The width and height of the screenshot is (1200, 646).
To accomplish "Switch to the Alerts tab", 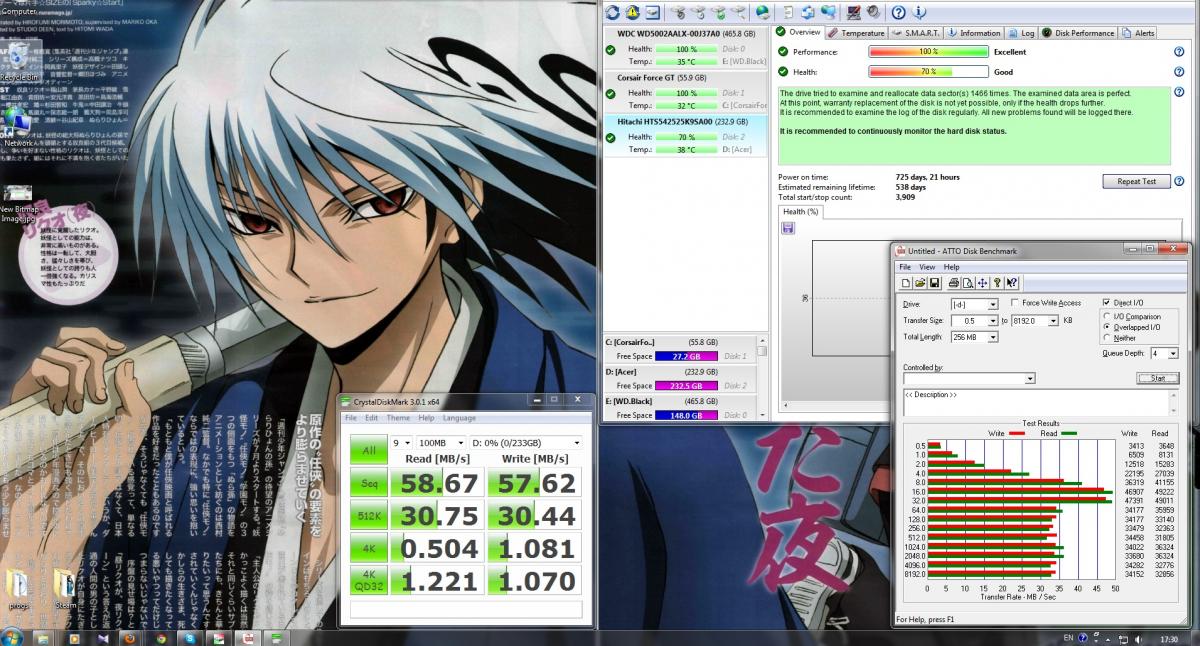I will [1138, 33].
